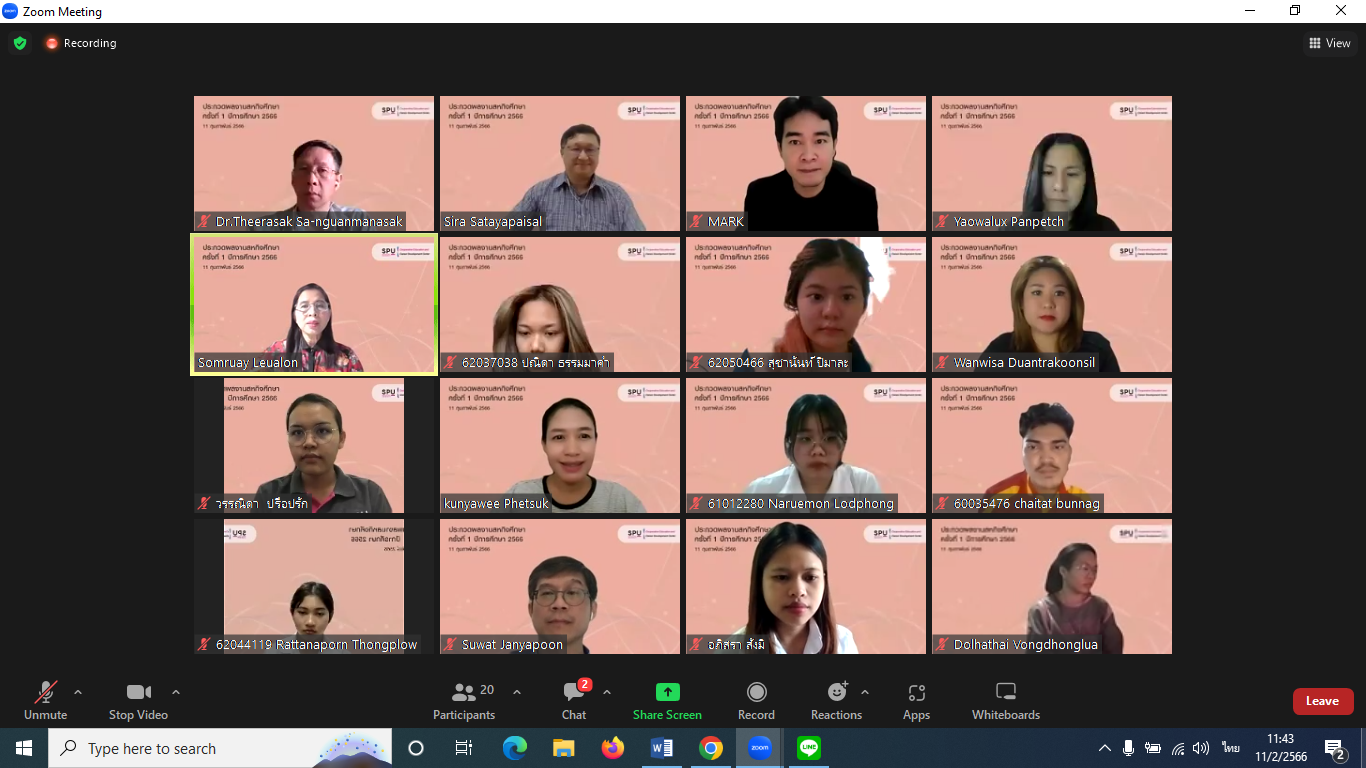
Task: Click the green encryption shield icon
Action: 20,43
